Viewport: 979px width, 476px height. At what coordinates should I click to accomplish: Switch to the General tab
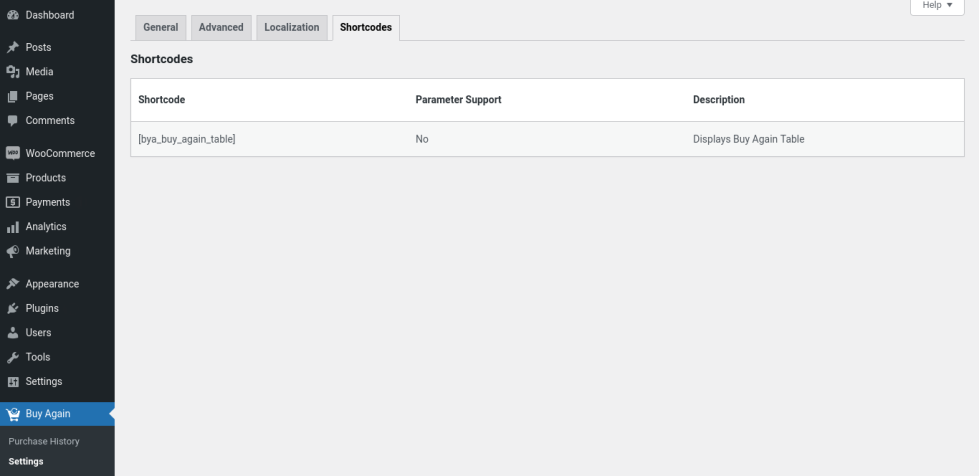pos(160,28)
